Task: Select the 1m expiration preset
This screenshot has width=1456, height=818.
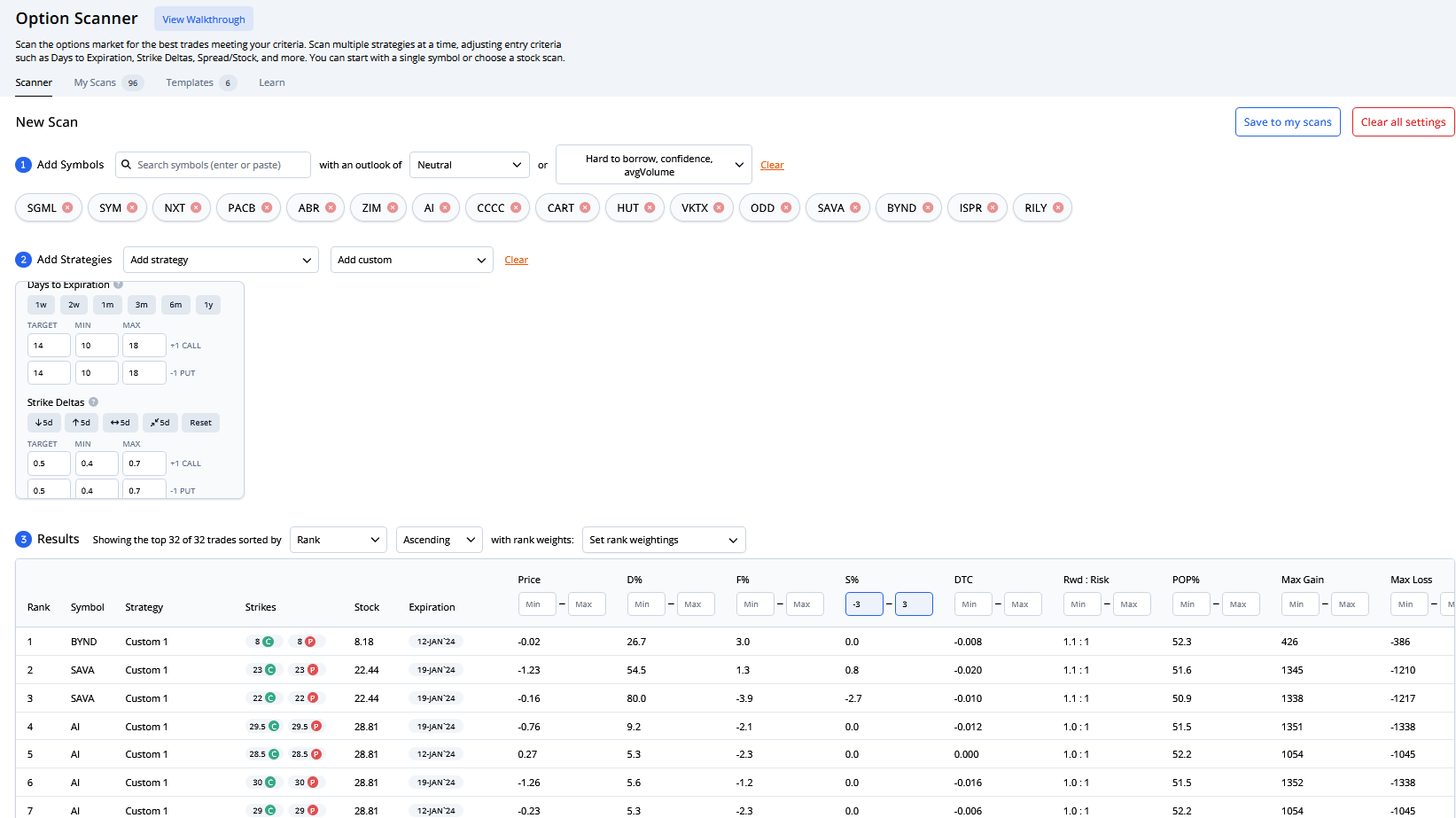Action: (107, 305)
